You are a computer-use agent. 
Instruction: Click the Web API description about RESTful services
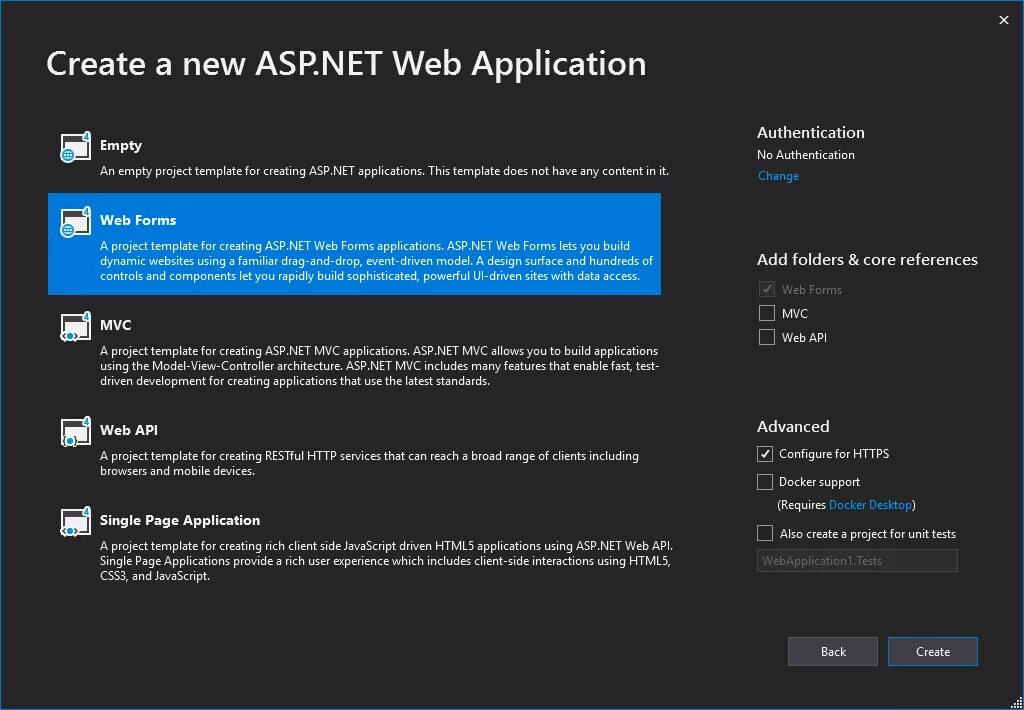point(369,463)
